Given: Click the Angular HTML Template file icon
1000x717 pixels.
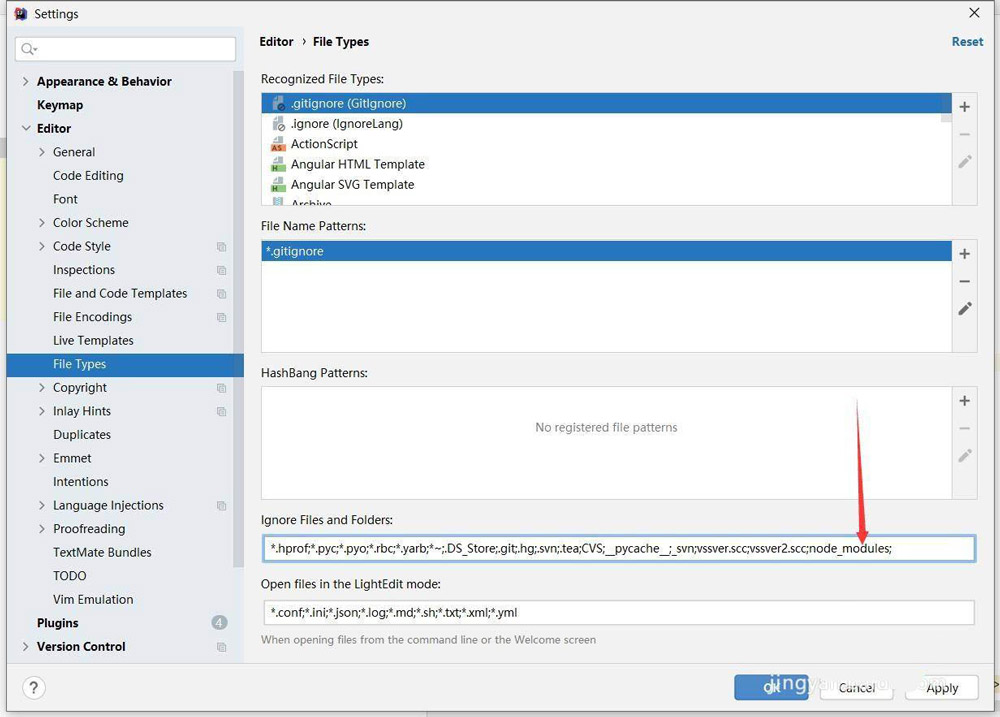Looking at the screenshot, I should pyautogui.click(x=277, y=164).
